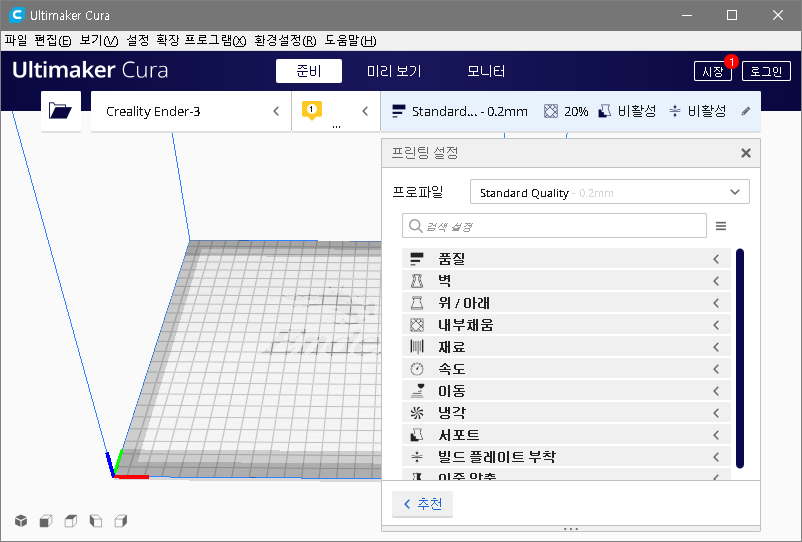The image size is (802, 542).
Task: Switch to right side view cube icon
Action: [x=121, y=521]
